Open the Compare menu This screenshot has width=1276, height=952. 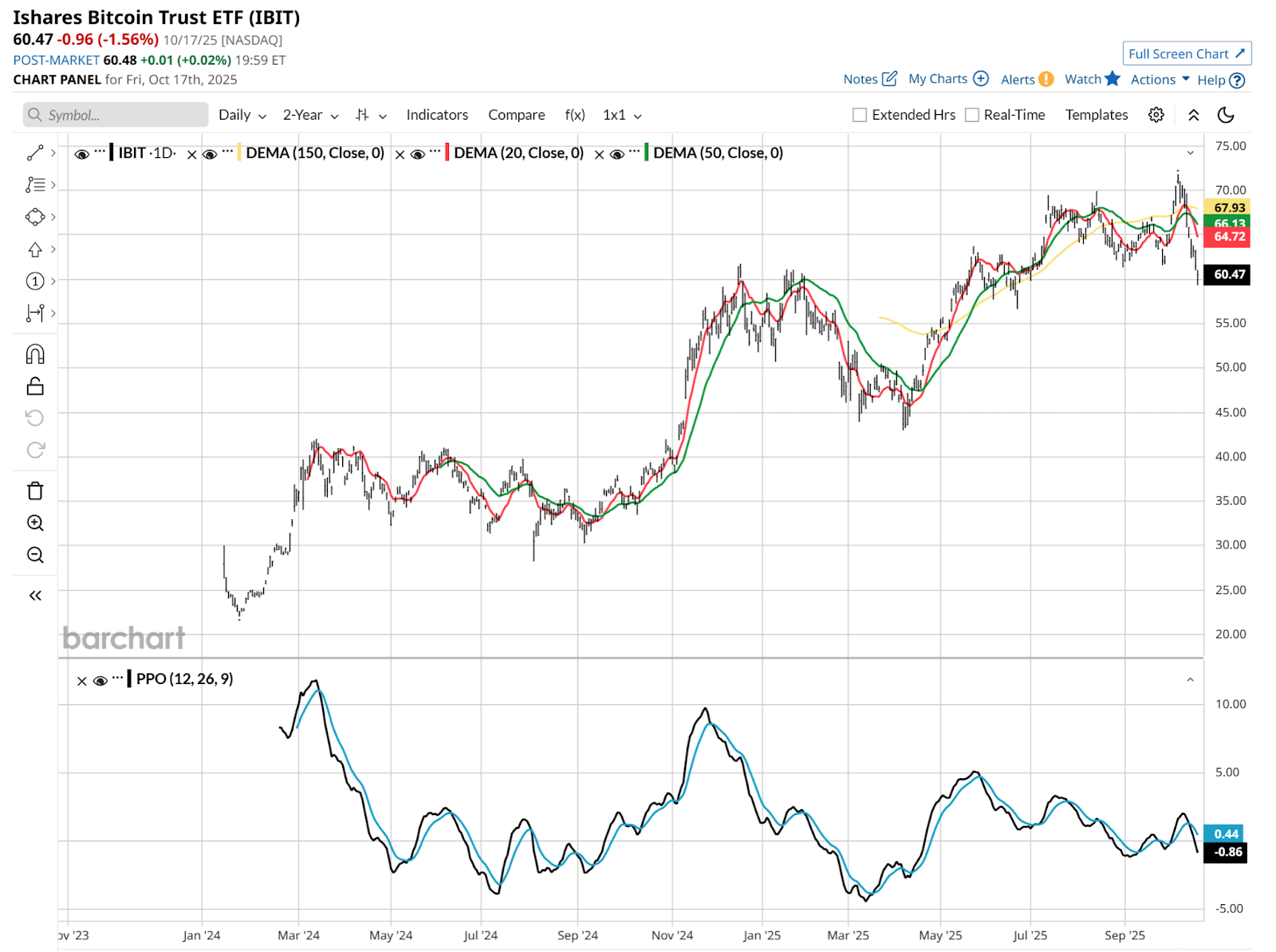(517, 115)
